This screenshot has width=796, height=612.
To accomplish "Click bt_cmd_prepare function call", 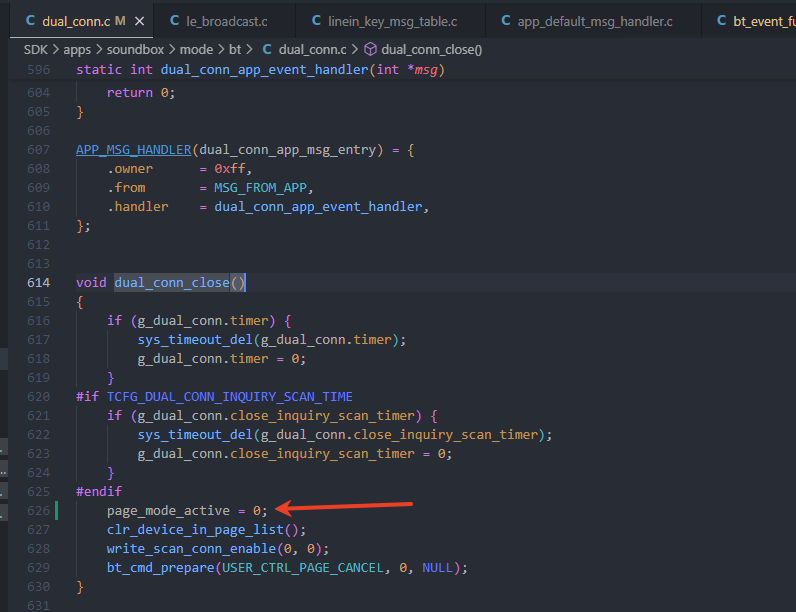I will (x=160, y=567).
